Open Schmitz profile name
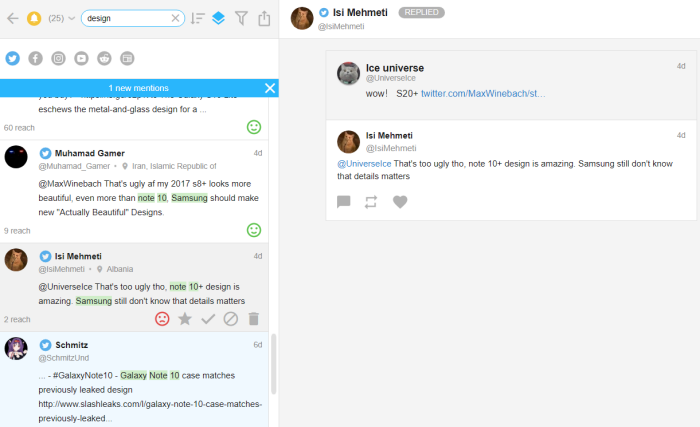 tap(71, 345)
